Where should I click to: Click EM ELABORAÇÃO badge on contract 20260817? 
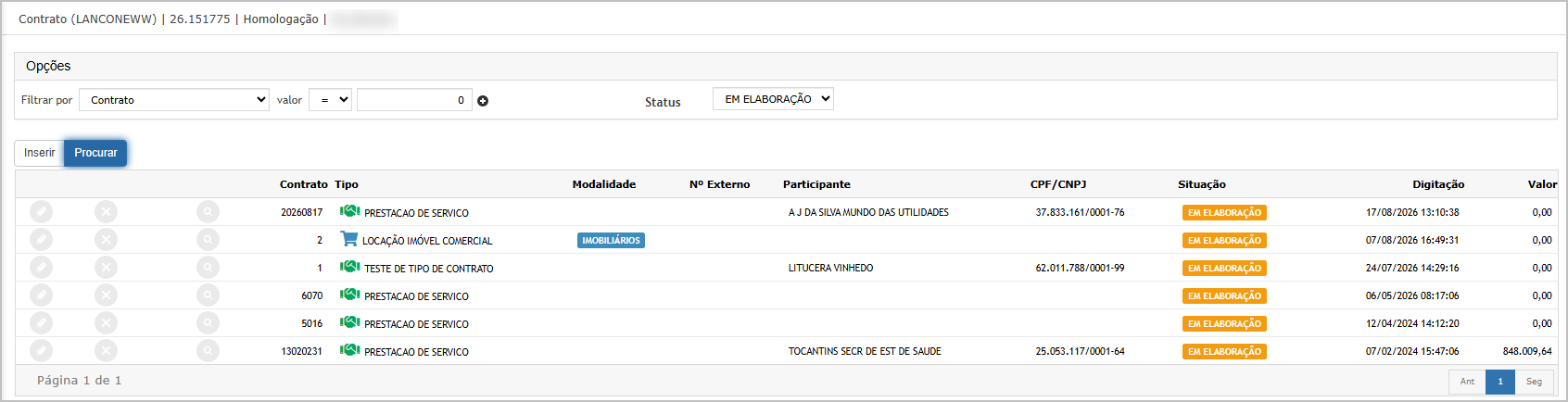(x=1224, y=212)
